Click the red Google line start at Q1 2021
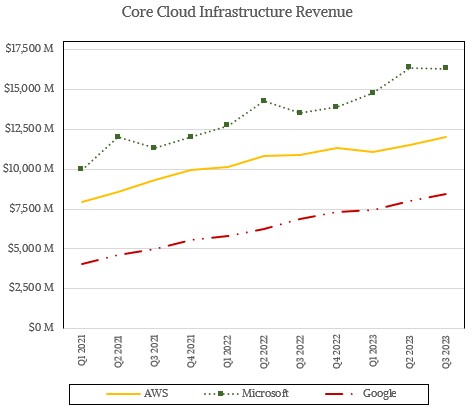 [x=82, y=264]
